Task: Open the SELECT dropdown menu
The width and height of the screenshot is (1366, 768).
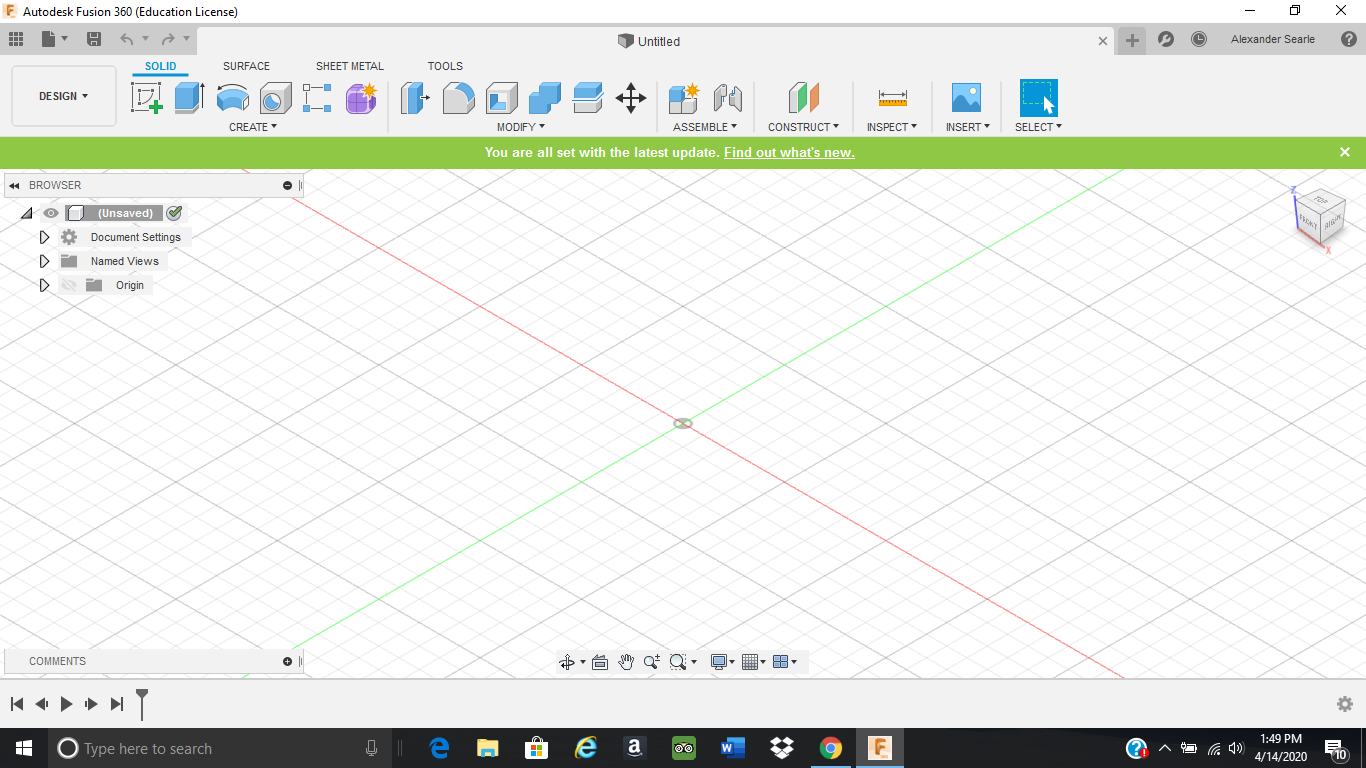Action: (x=1039, y=127)
